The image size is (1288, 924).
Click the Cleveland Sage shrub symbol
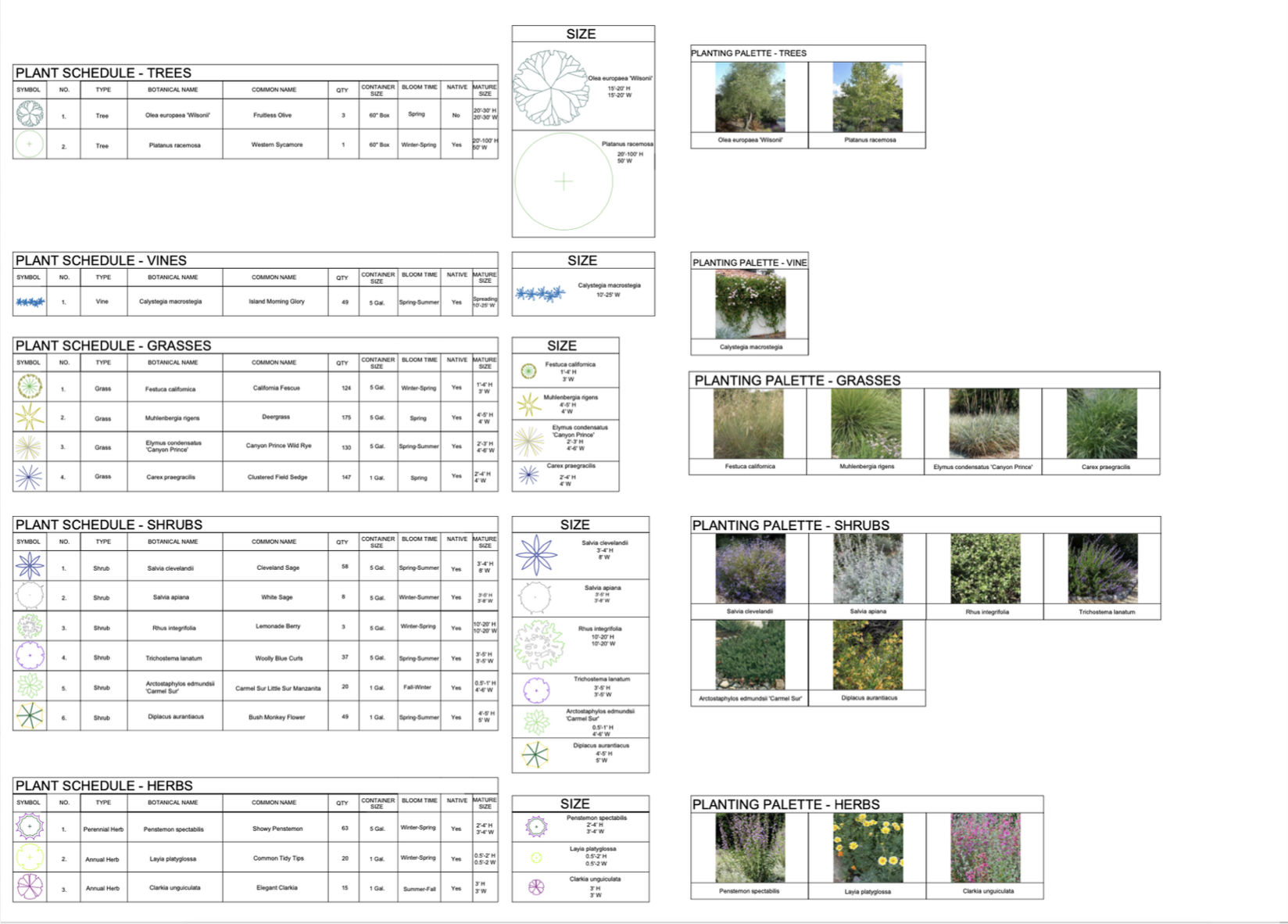click(29, 567)
